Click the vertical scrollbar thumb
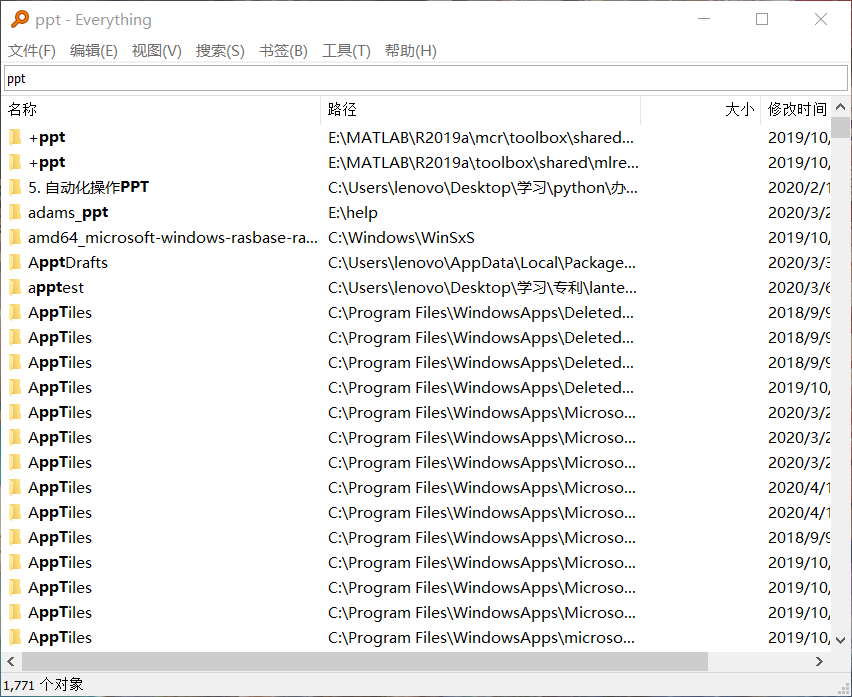 click(841, 128)
